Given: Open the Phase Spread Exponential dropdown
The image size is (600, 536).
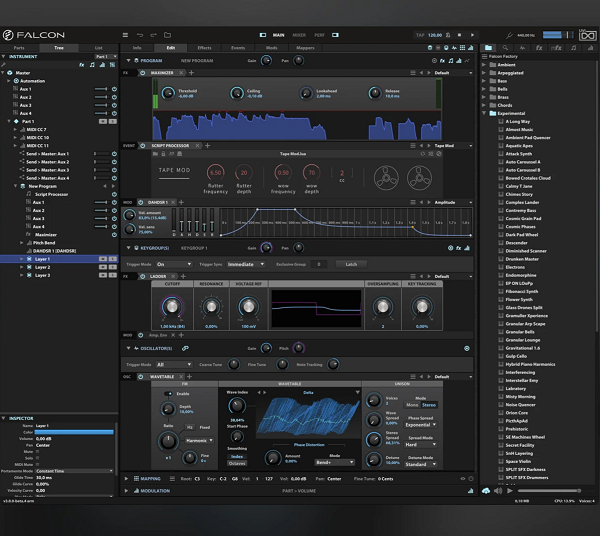Looking at the screenshot, I should point(421,425).
